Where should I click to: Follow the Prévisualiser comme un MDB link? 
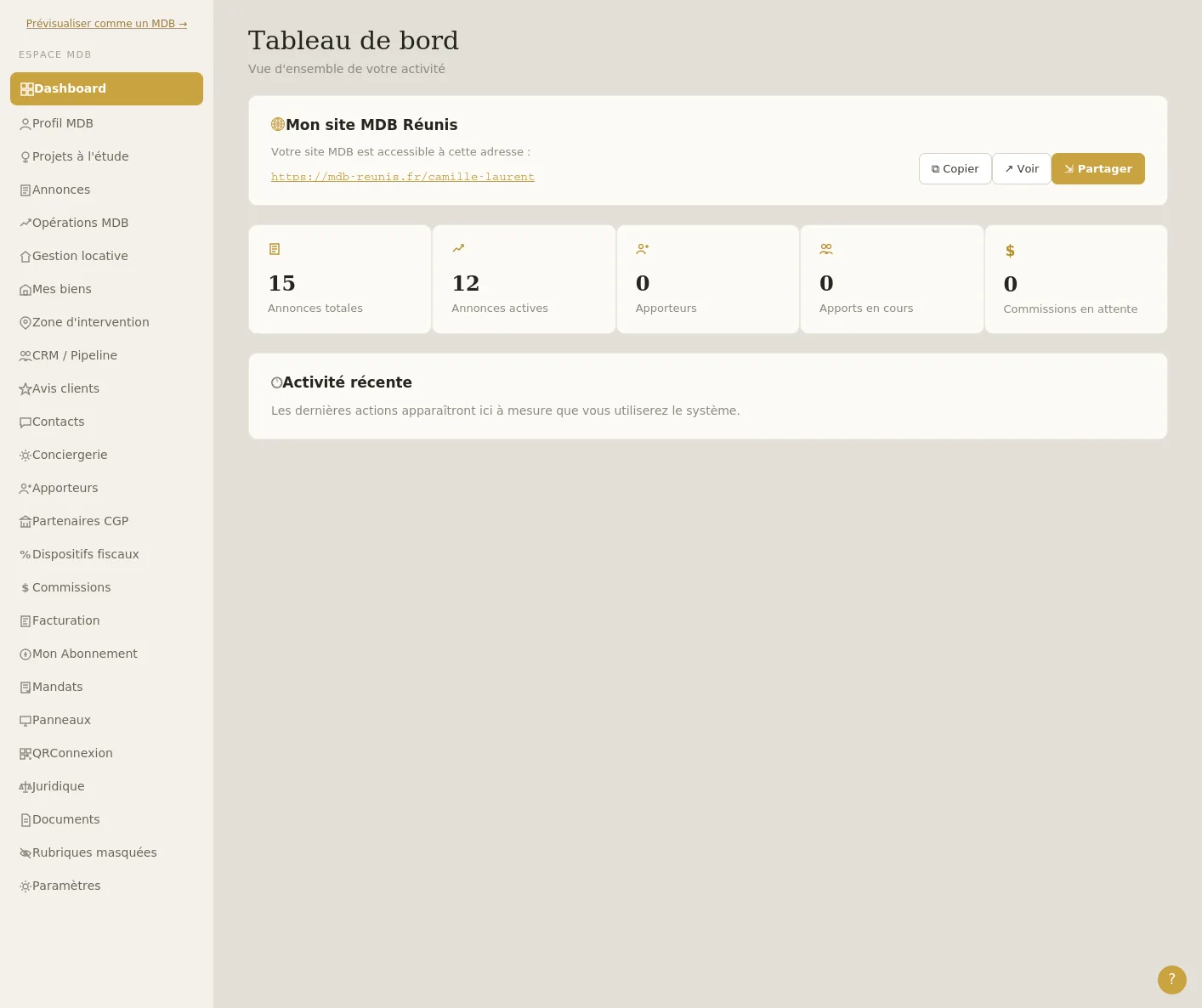(x=106, y=24)
